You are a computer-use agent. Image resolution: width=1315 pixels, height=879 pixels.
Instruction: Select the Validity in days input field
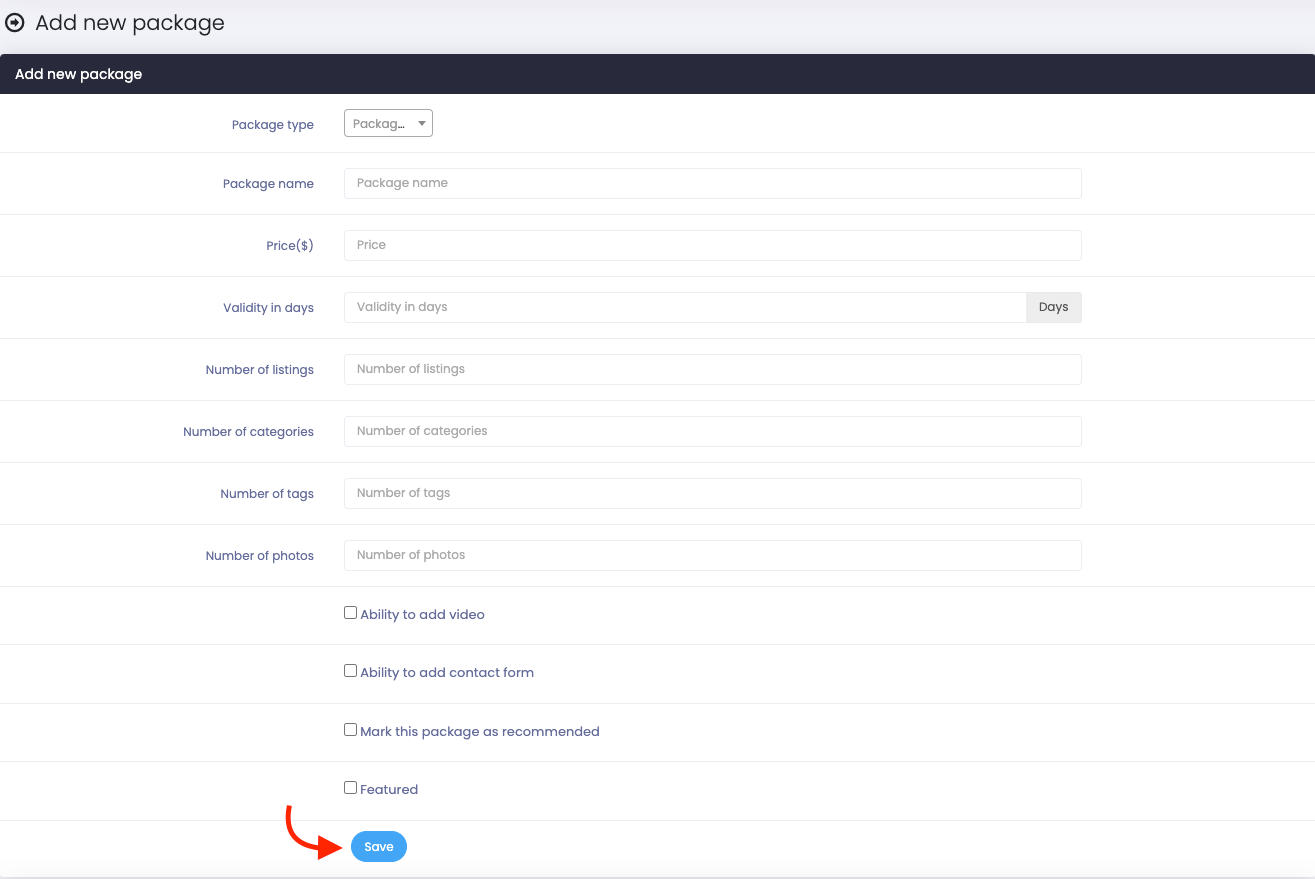click(x=685, y=307)
